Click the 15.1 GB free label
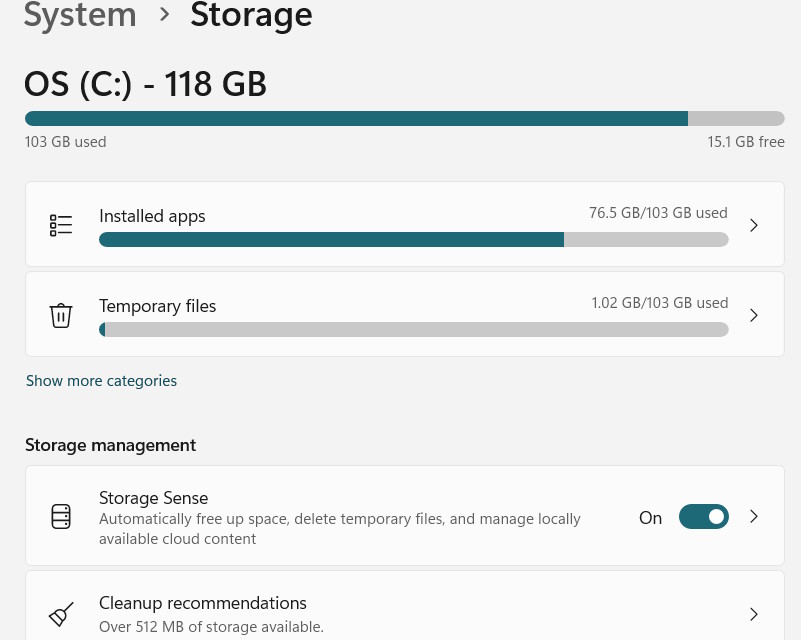The image size is (801, 640). (x=746, y=141)
